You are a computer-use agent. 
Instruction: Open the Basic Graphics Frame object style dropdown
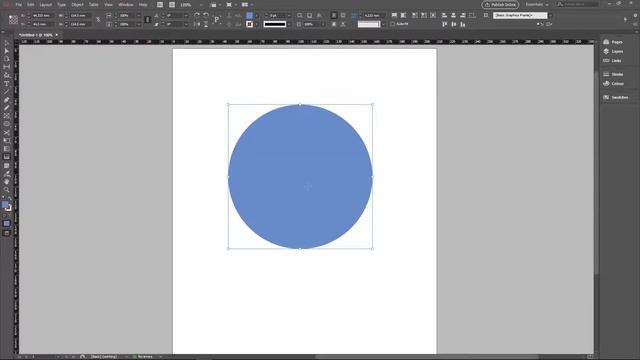pyautogui.click(x=550, y=16)
